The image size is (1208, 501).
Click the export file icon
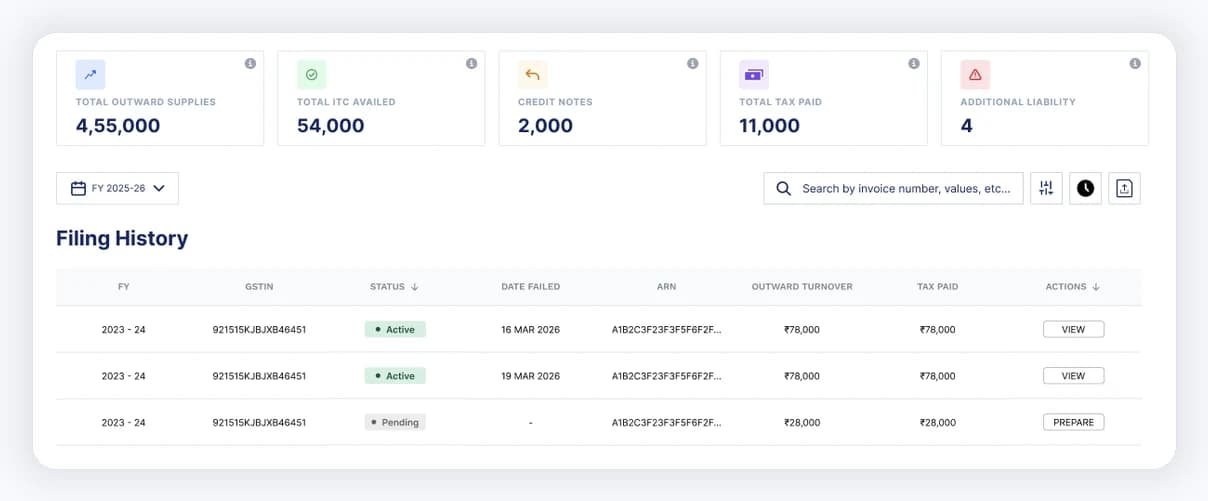(1124, 188)
